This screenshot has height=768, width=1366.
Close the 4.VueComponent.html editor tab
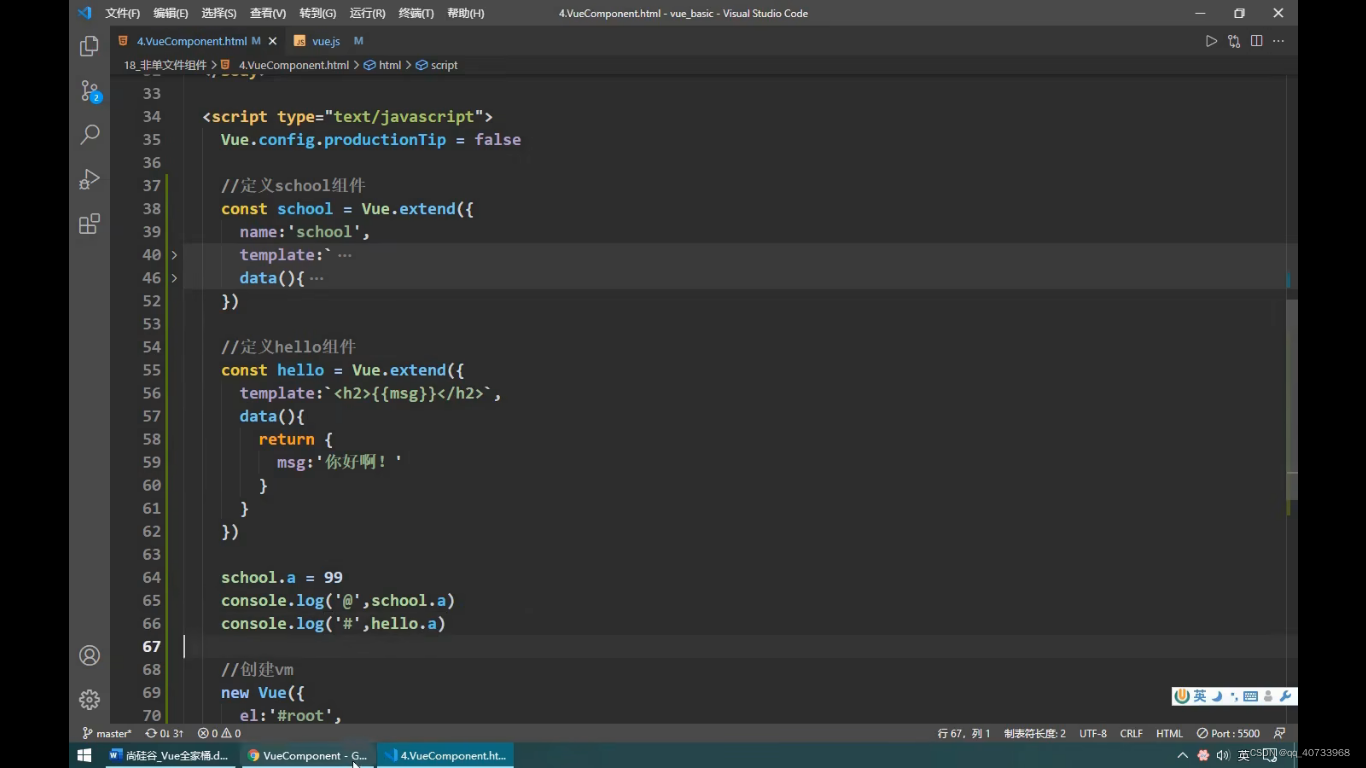(x=273, y=41)
